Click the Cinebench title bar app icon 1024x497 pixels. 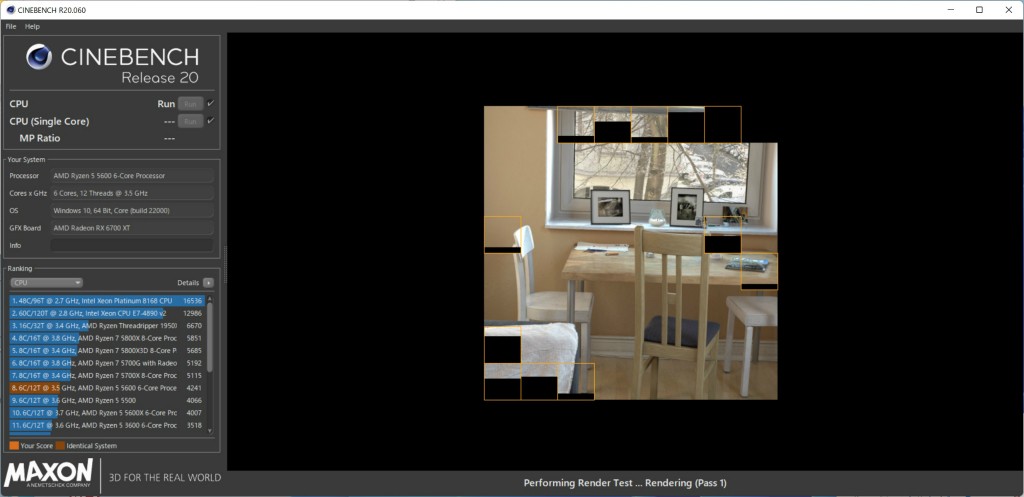click(10, 10)
